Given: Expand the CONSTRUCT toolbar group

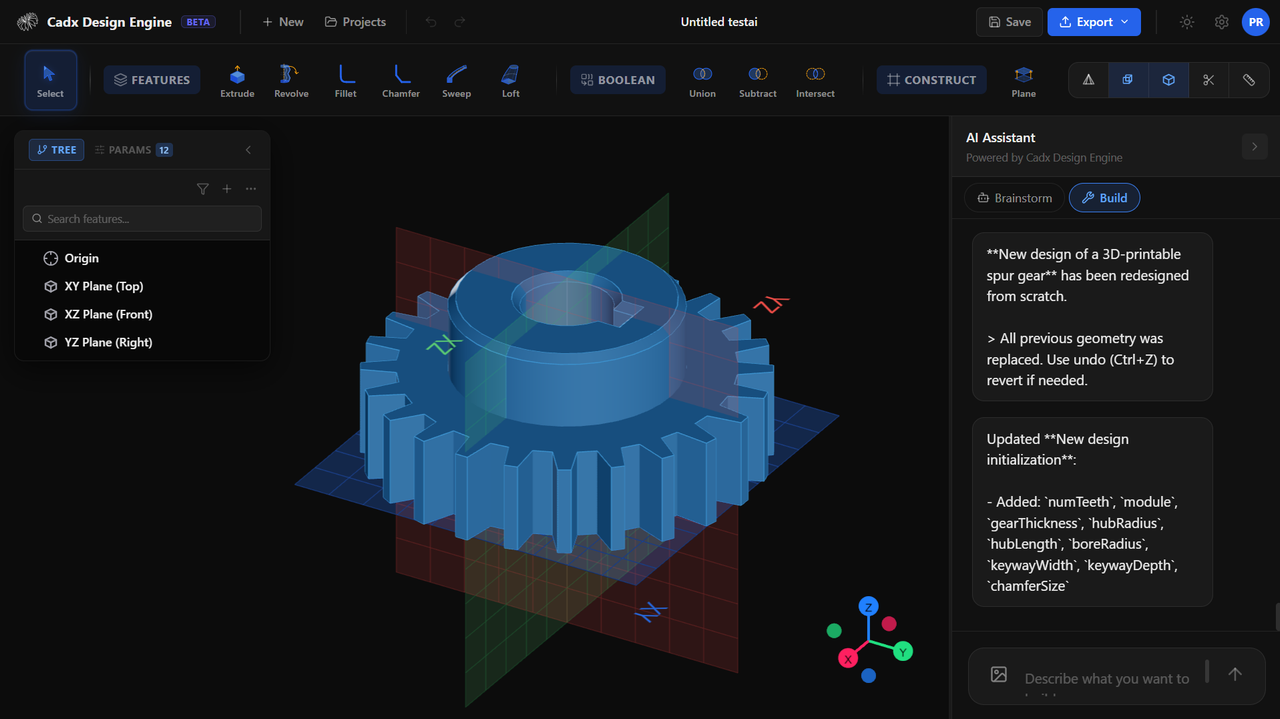Looking at the screenshot, I should coord(932,80).
